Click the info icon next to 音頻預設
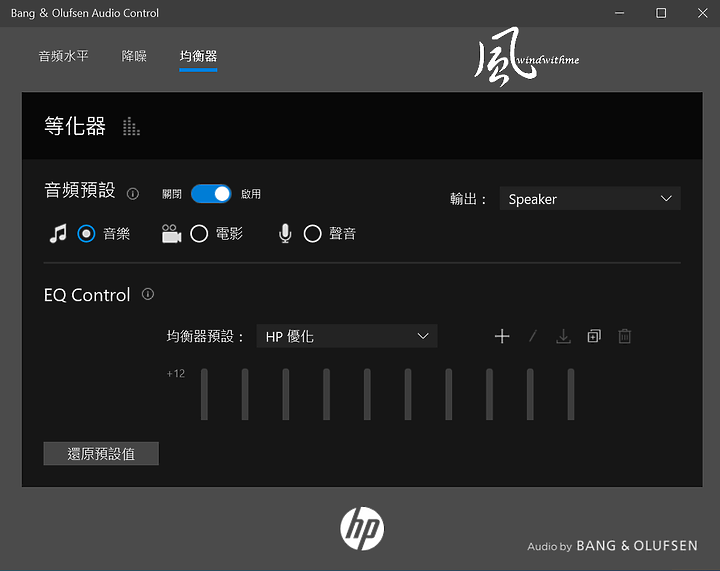The width and height of the screenshot is (720, 571). [x=133, y=194]
